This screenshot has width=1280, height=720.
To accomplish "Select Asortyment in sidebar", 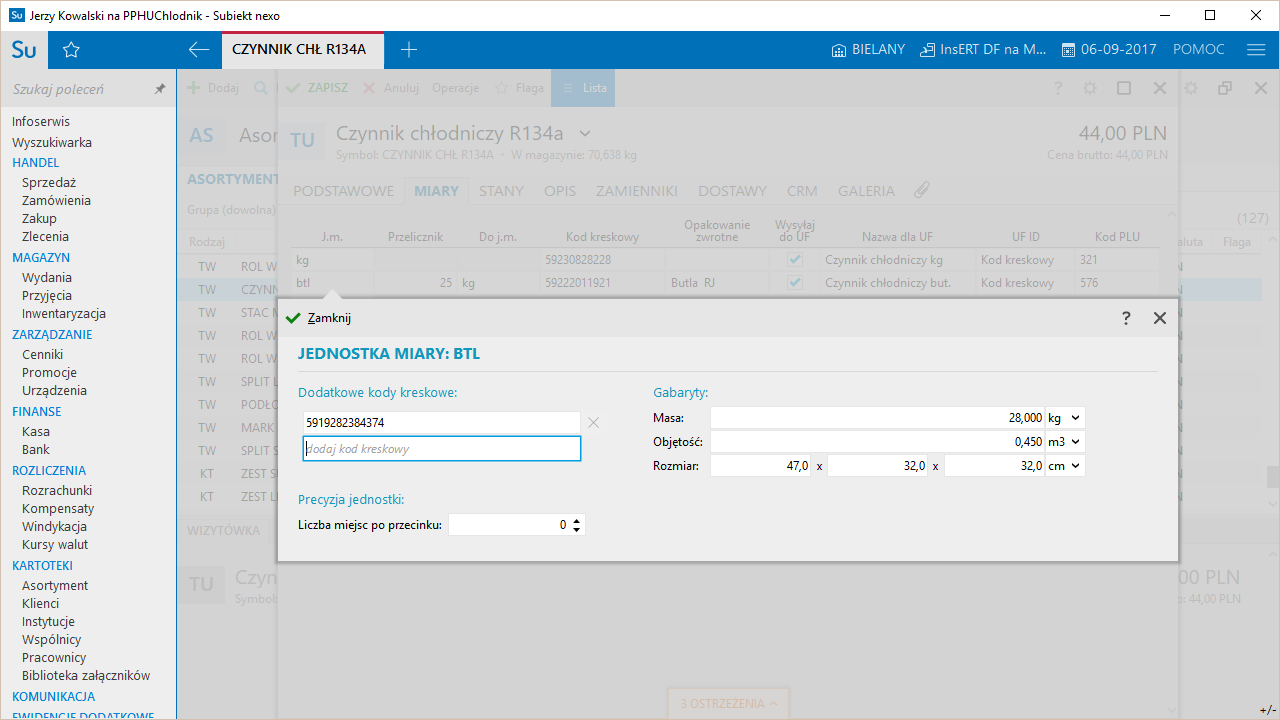I will coord(55,586).
